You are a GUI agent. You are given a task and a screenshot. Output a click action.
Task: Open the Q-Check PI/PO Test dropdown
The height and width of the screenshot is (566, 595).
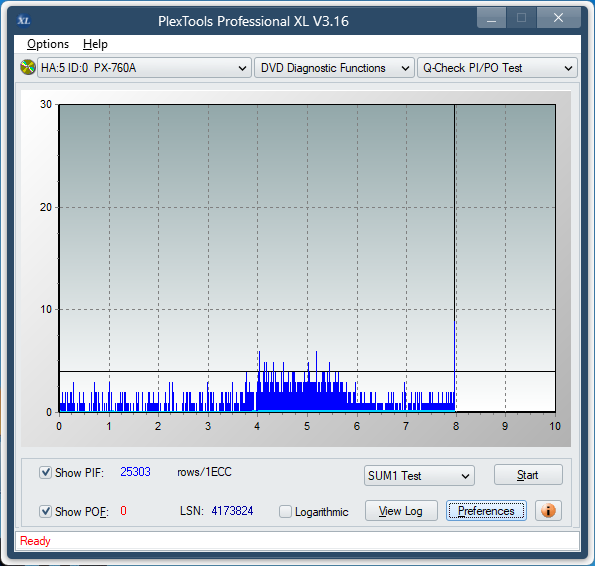[497, 68]
